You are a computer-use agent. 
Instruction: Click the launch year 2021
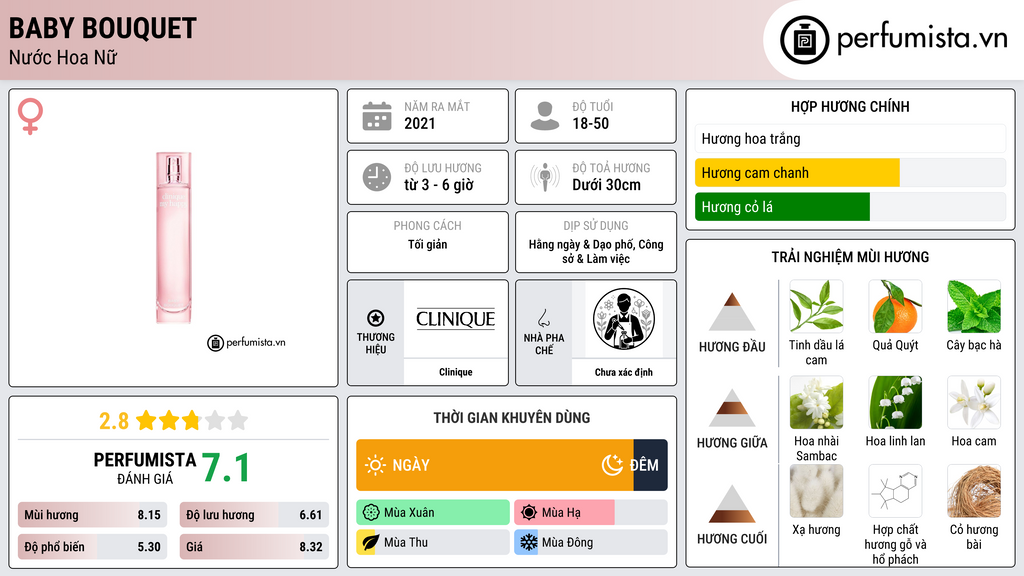point(419,123)
